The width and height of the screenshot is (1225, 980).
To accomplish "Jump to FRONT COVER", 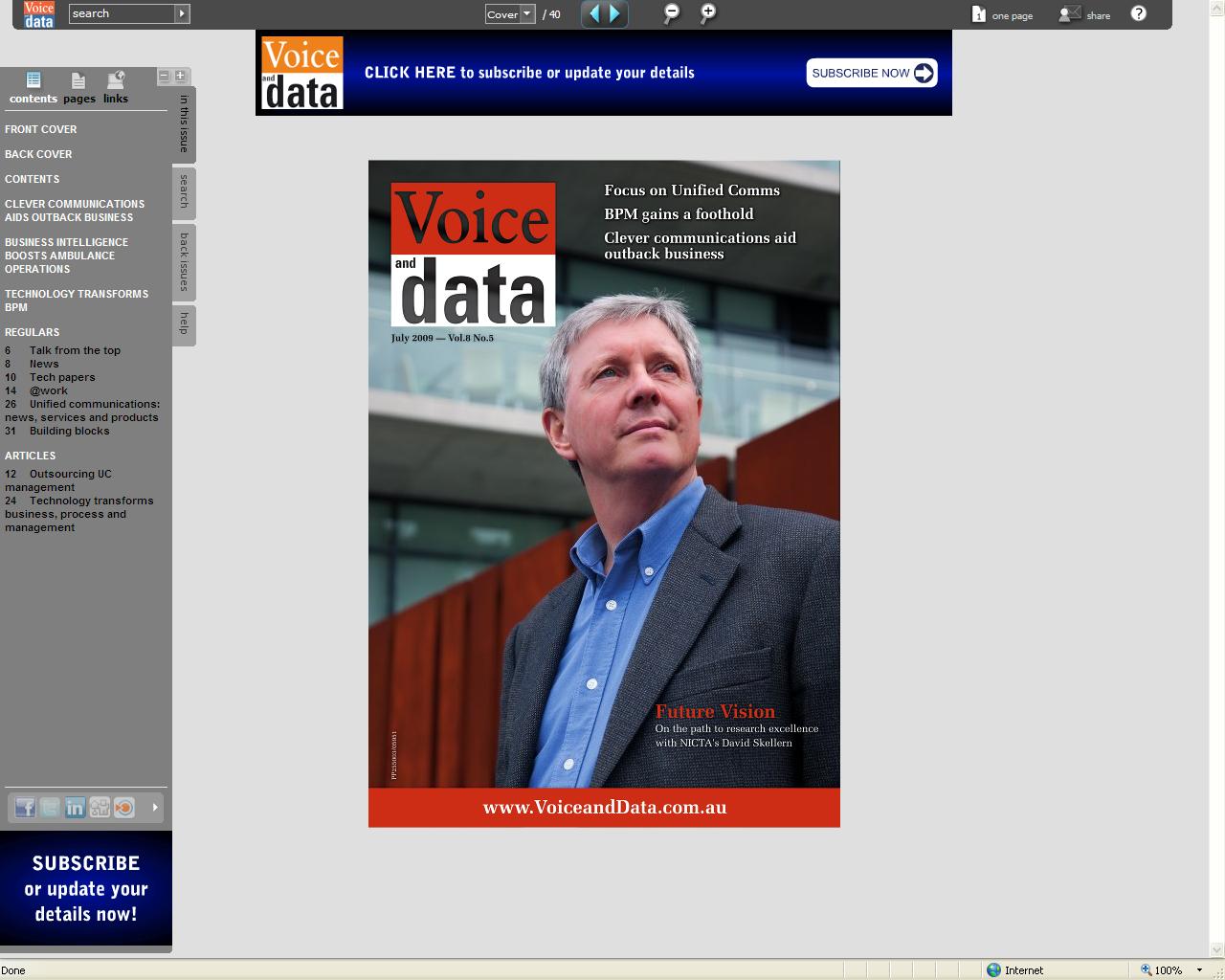I will pos(41,129).
